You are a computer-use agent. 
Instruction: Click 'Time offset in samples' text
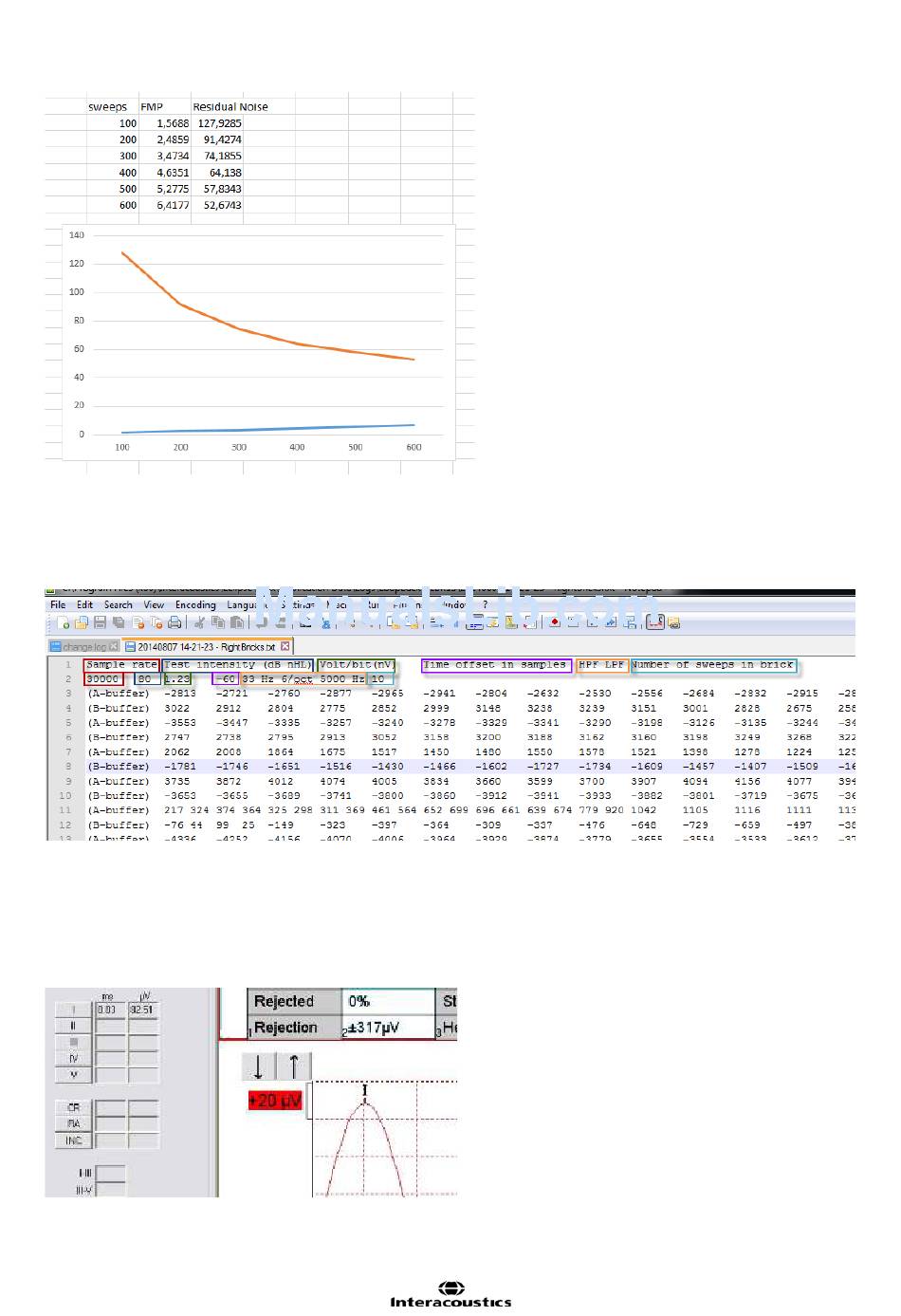496,665
